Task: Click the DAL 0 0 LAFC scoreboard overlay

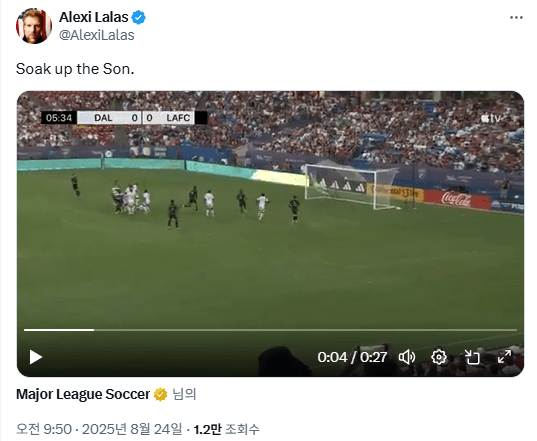Action: pos(125,118)
